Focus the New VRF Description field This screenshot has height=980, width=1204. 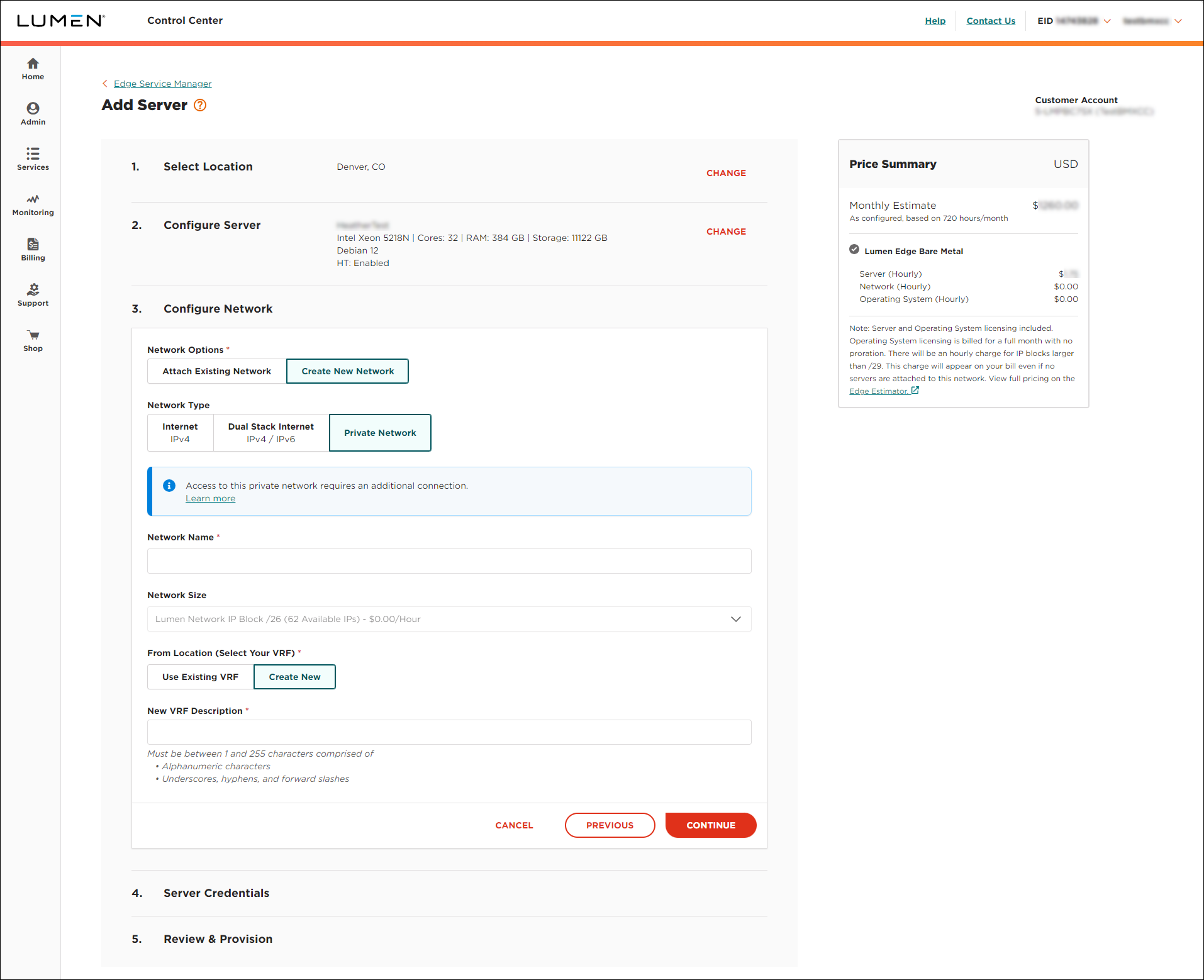(x=449, y=732)
